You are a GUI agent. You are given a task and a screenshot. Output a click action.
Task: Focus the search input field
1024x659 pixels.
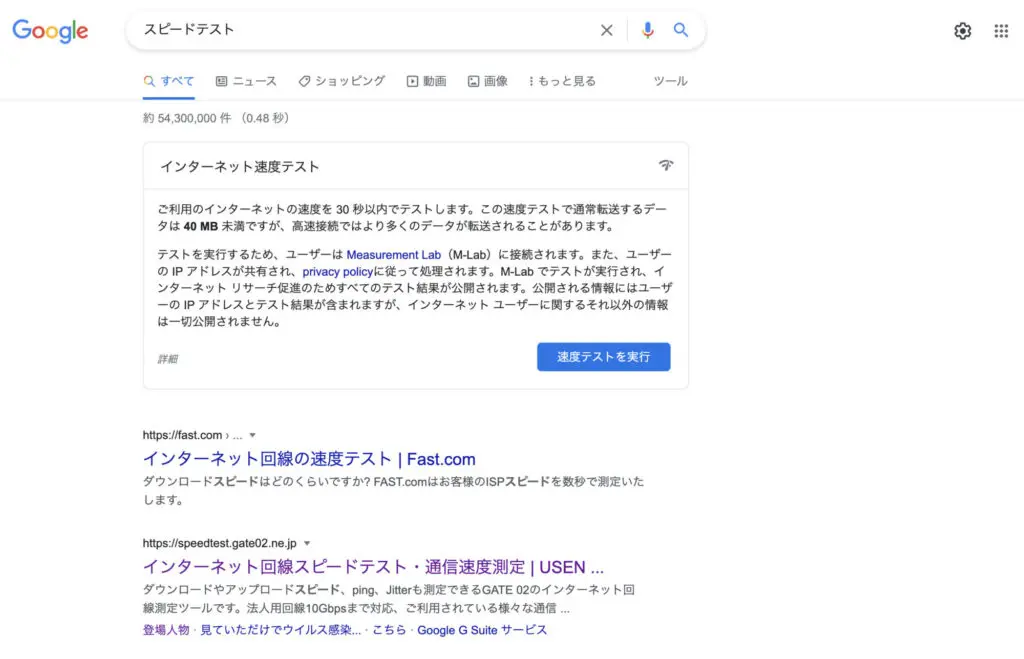[360, 30]
